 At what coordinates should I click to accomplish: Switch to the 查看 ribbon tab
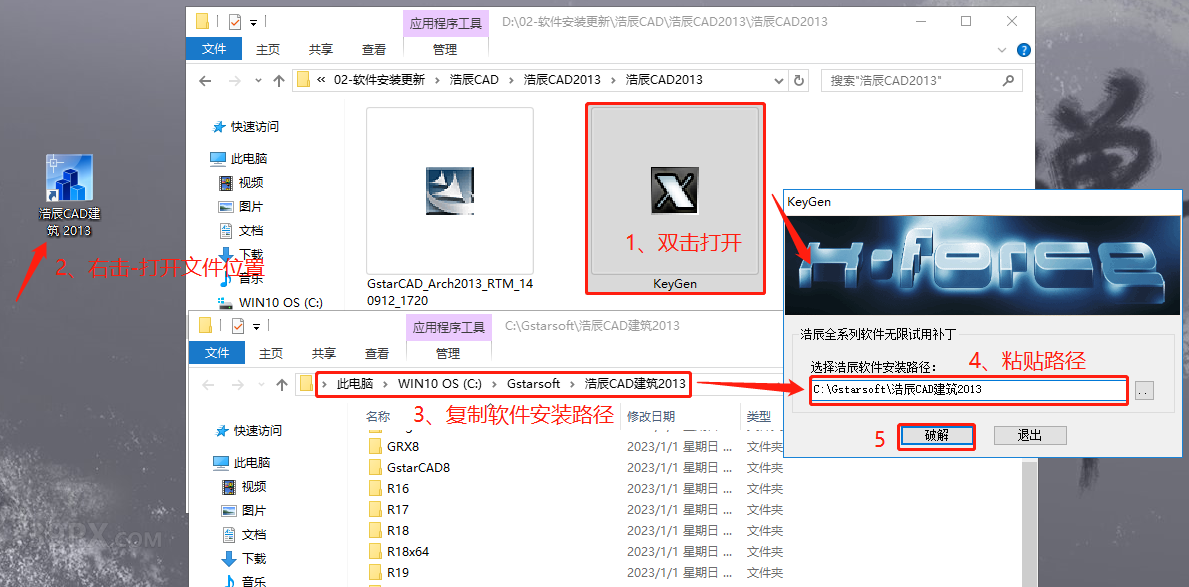(375, 48)
